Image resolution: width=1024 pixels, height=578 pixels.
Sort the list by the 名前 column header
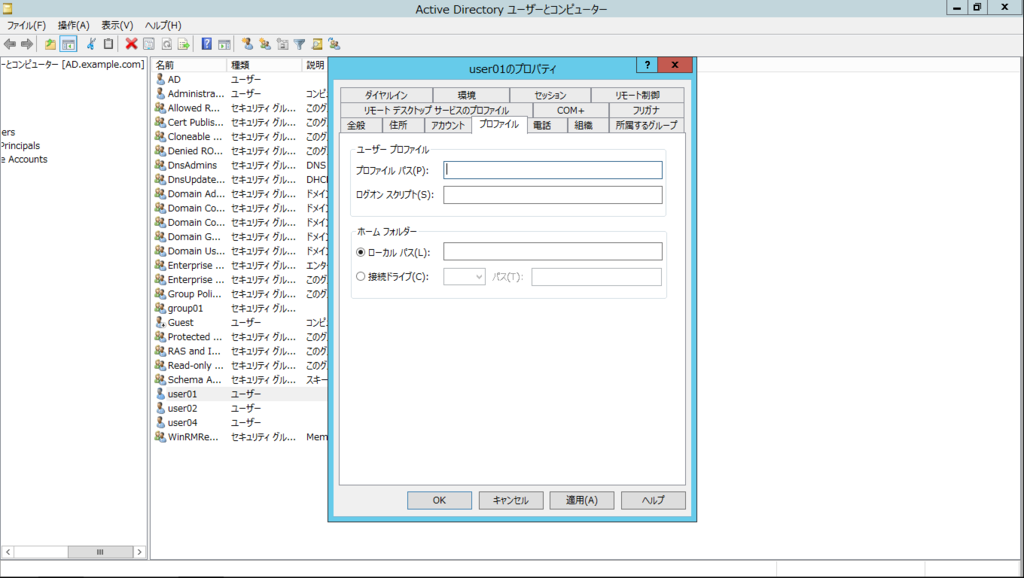coord(189,65)
